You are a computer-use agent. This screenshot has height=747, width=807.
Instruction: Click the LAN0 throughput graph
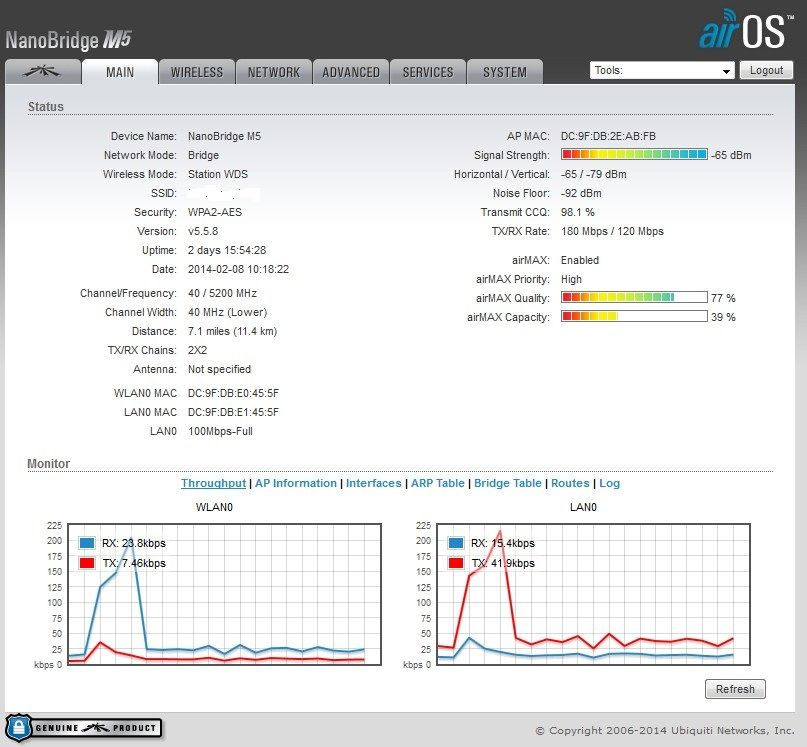click(x=593, y=595)
